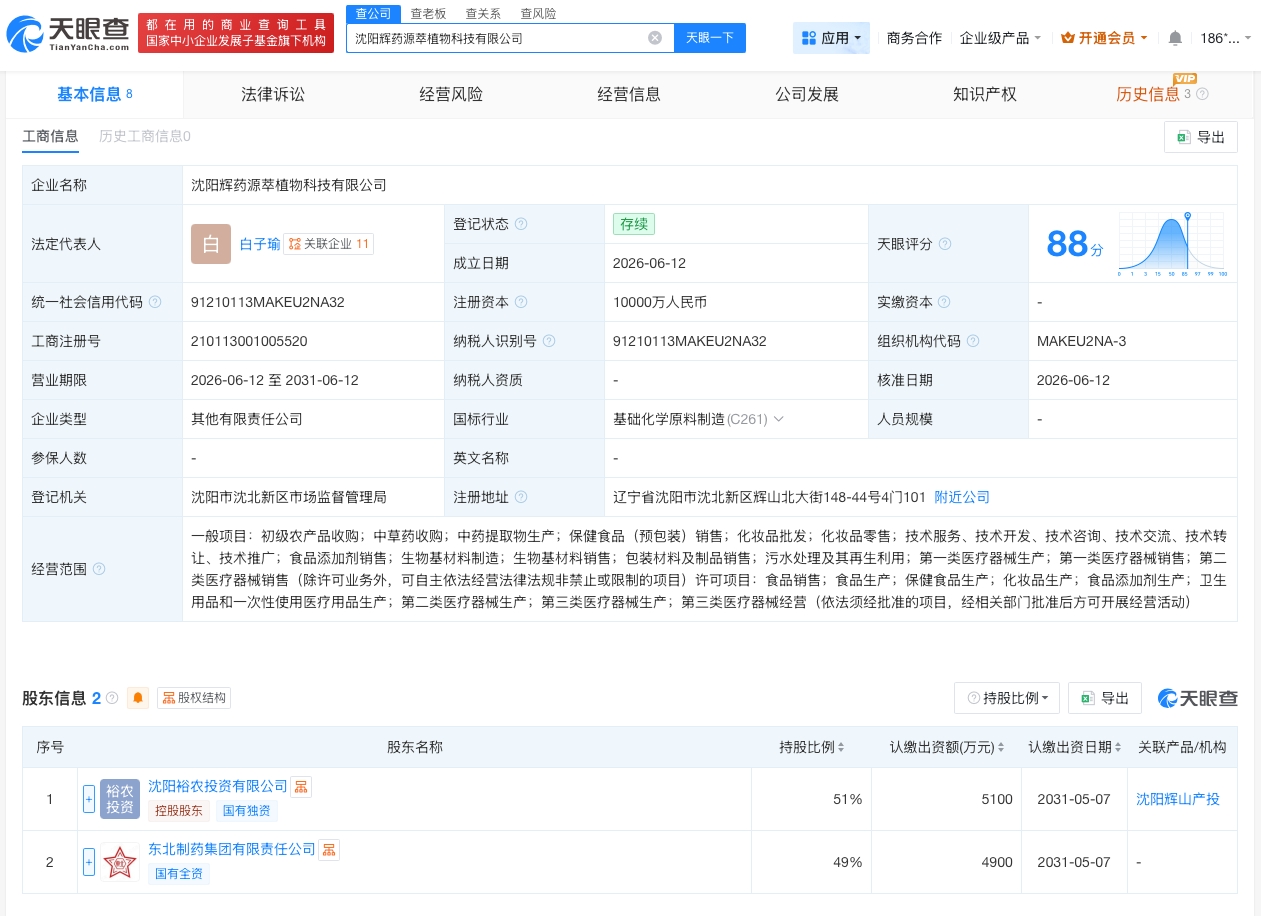This screenshot has height=916, width=1261.
Task: Click help icon next to 历史信息 tab
Action: pos(1202,94)
